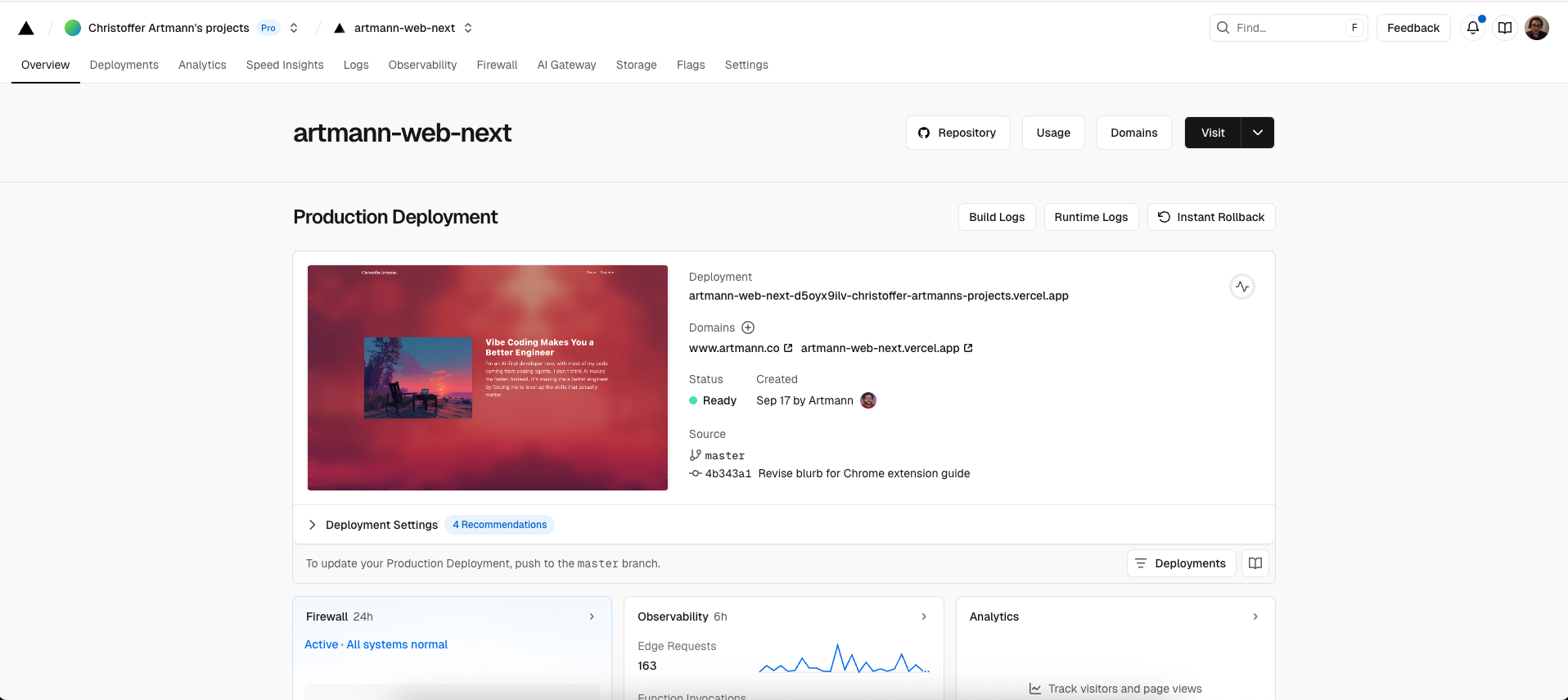
Task: Open the Observability card arrow
Action: (x=924, y=616)
